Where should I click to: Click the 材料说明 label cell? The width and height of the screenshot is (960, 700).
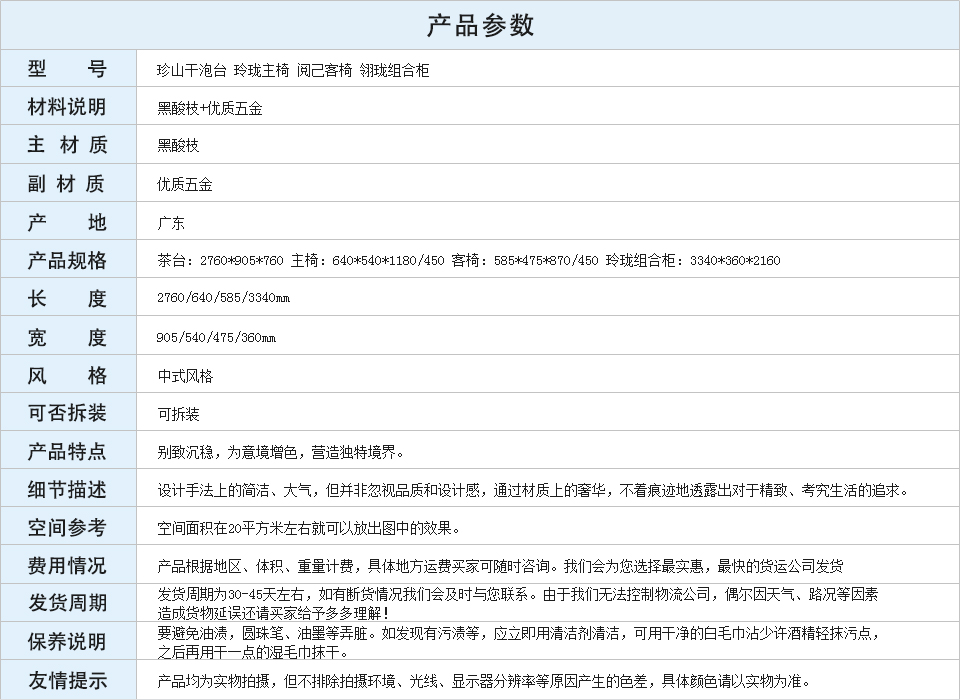click(x=67, y=107)
